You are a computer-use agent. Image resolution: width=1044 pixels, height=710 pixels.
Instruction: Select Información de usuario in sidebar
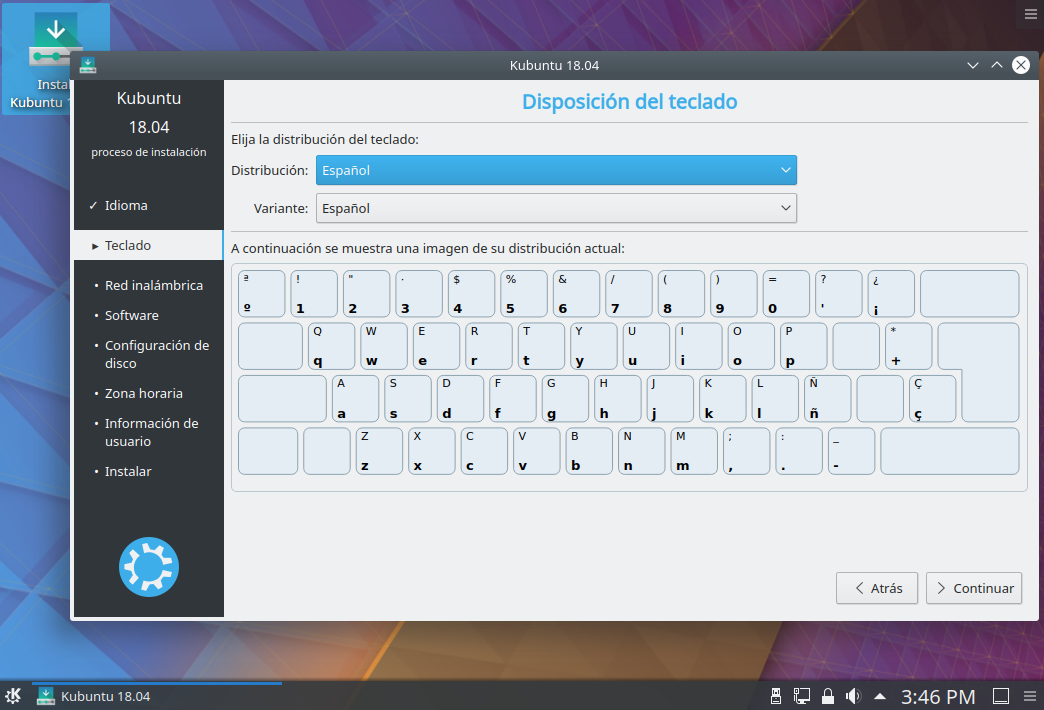point(151,432)
